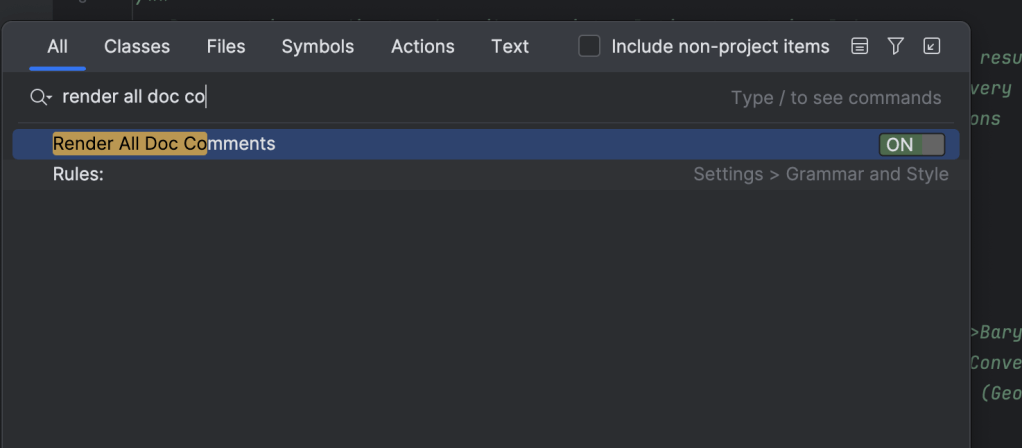Screen dimensions: 1022x448
Task: Click Settings > Grammar and Style location
Action: (820, 174)
